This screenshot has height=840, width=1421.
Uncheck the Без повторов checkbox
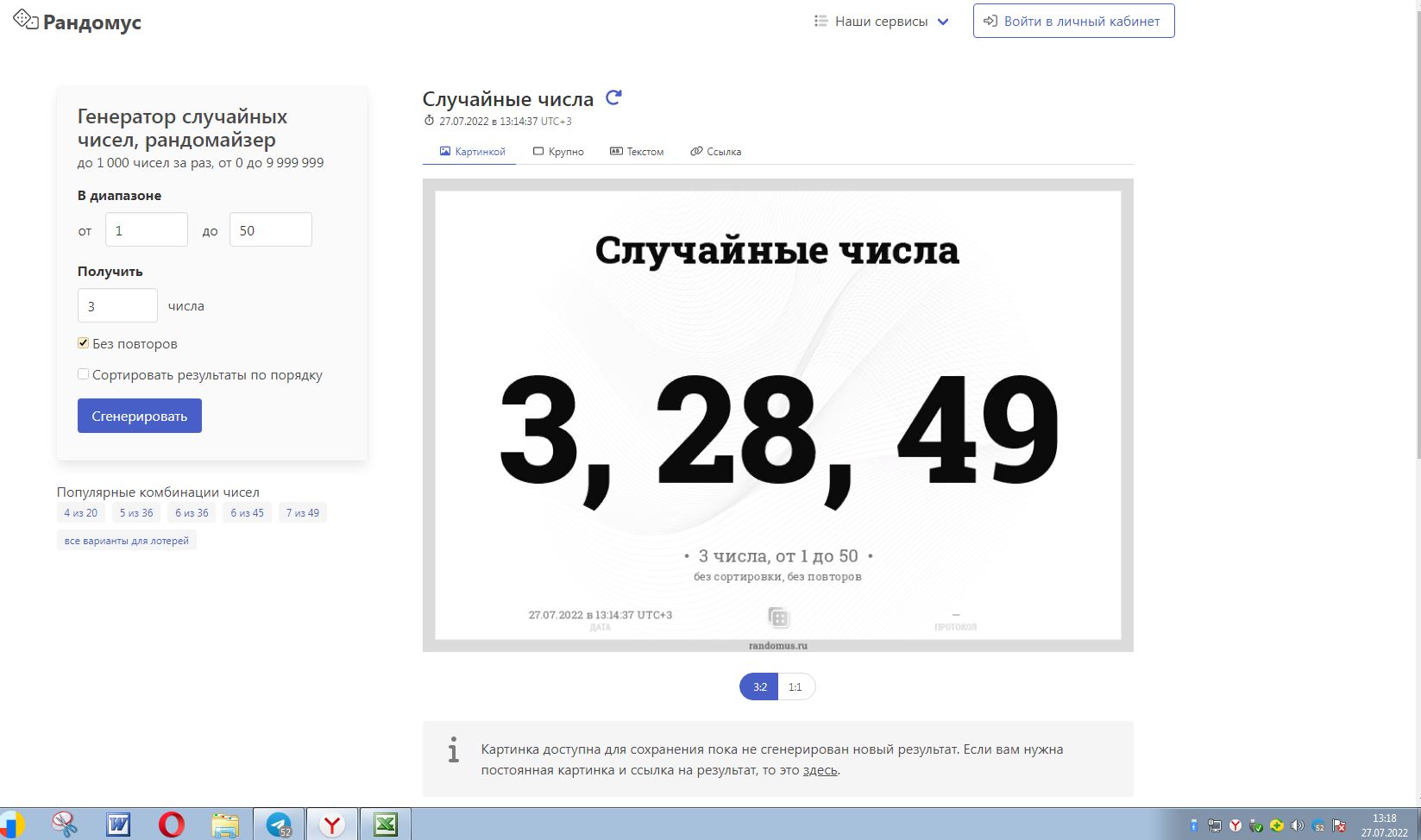click(84, 343)
